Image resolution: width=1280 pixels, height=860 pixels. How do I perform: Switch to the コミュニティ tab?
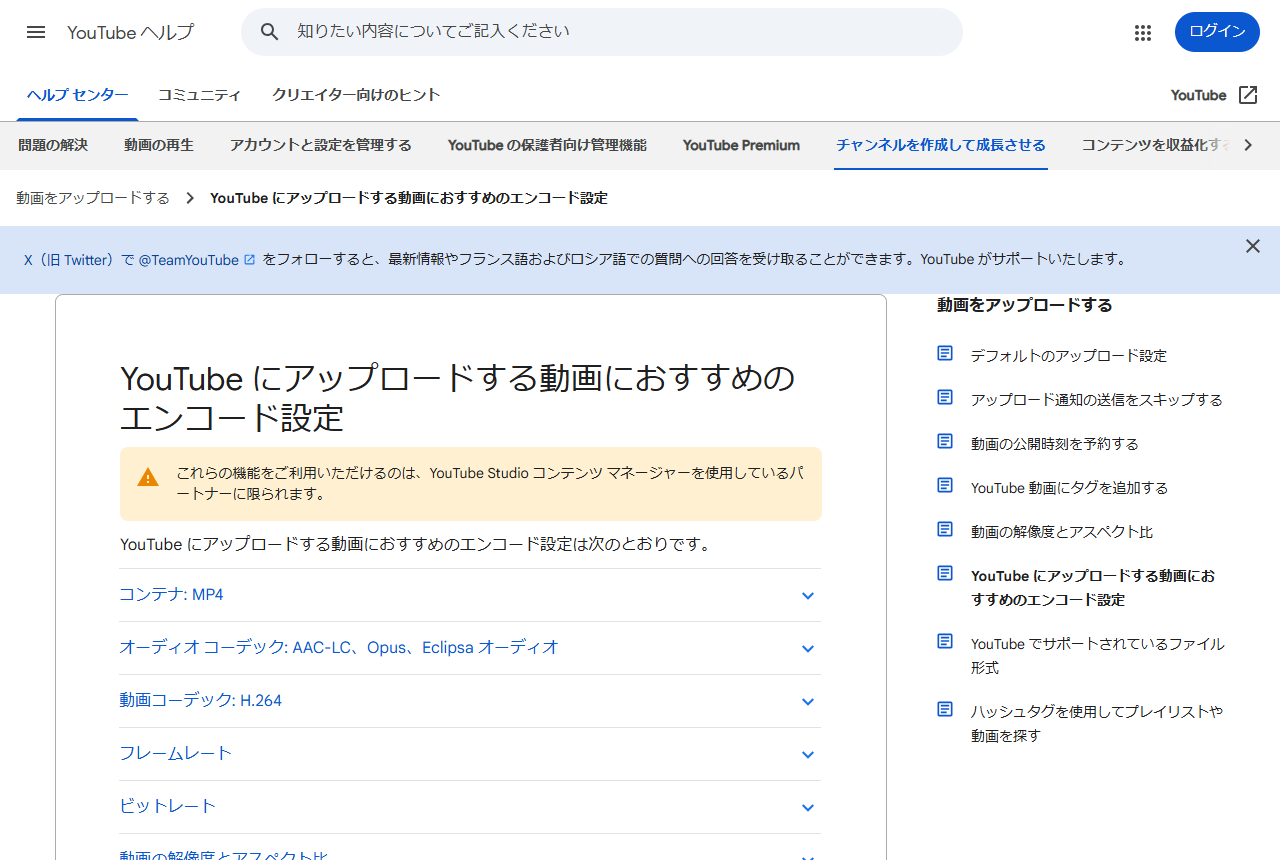coord(199,95)
